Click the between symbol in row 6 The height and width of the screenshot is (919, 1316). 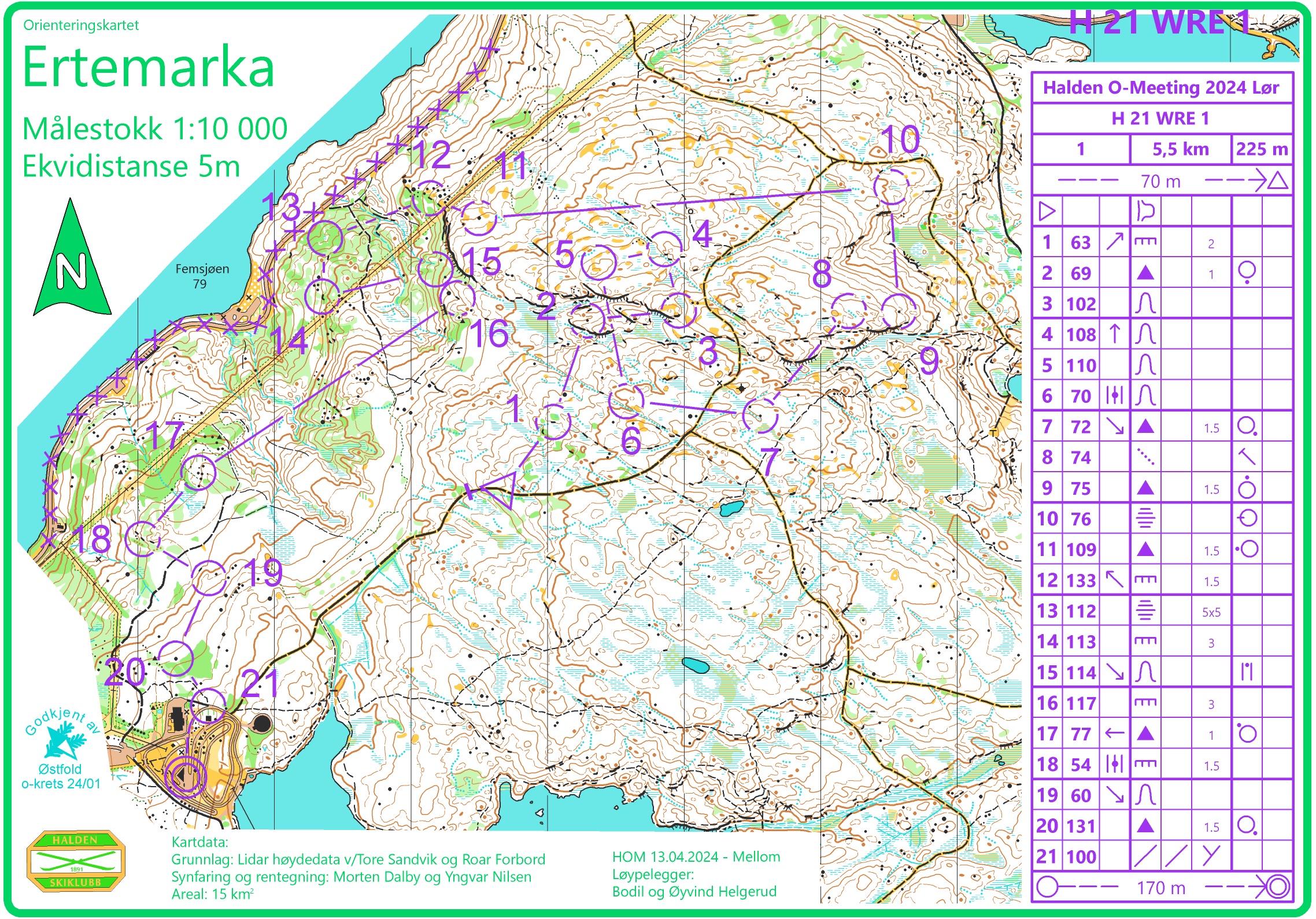(1114, 395)
